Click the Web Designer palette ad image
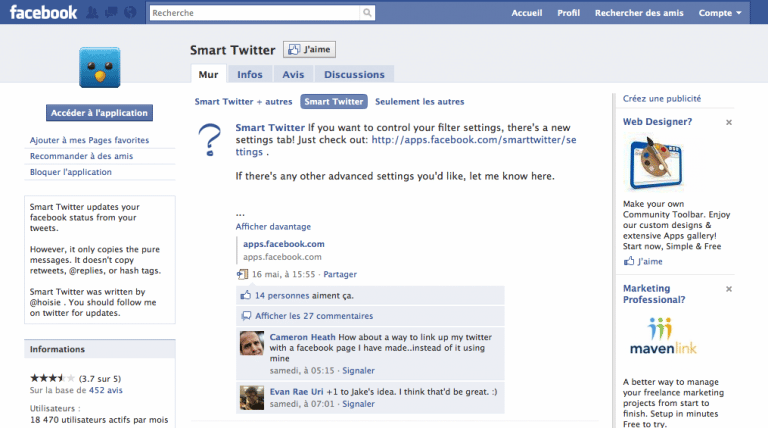 pos(656,164)
